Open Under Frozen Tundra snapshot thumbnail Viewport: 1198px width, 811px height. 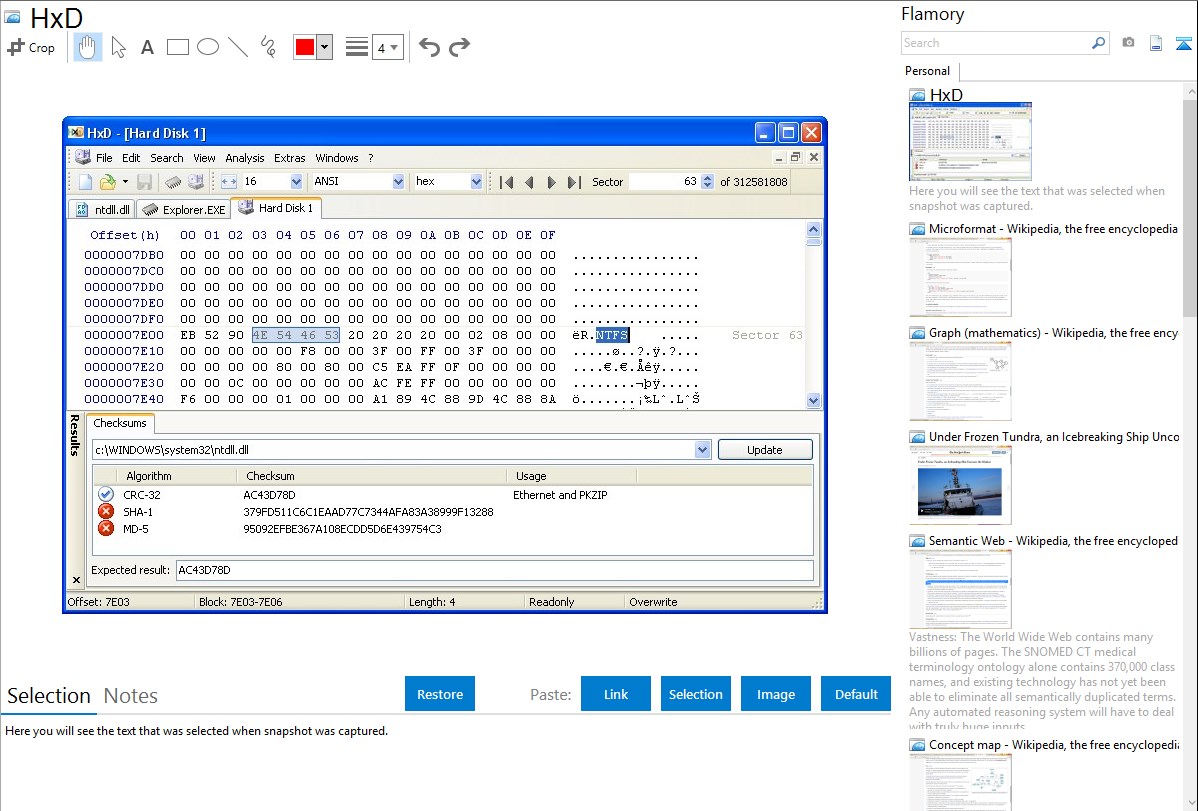(x=960, y=485)
